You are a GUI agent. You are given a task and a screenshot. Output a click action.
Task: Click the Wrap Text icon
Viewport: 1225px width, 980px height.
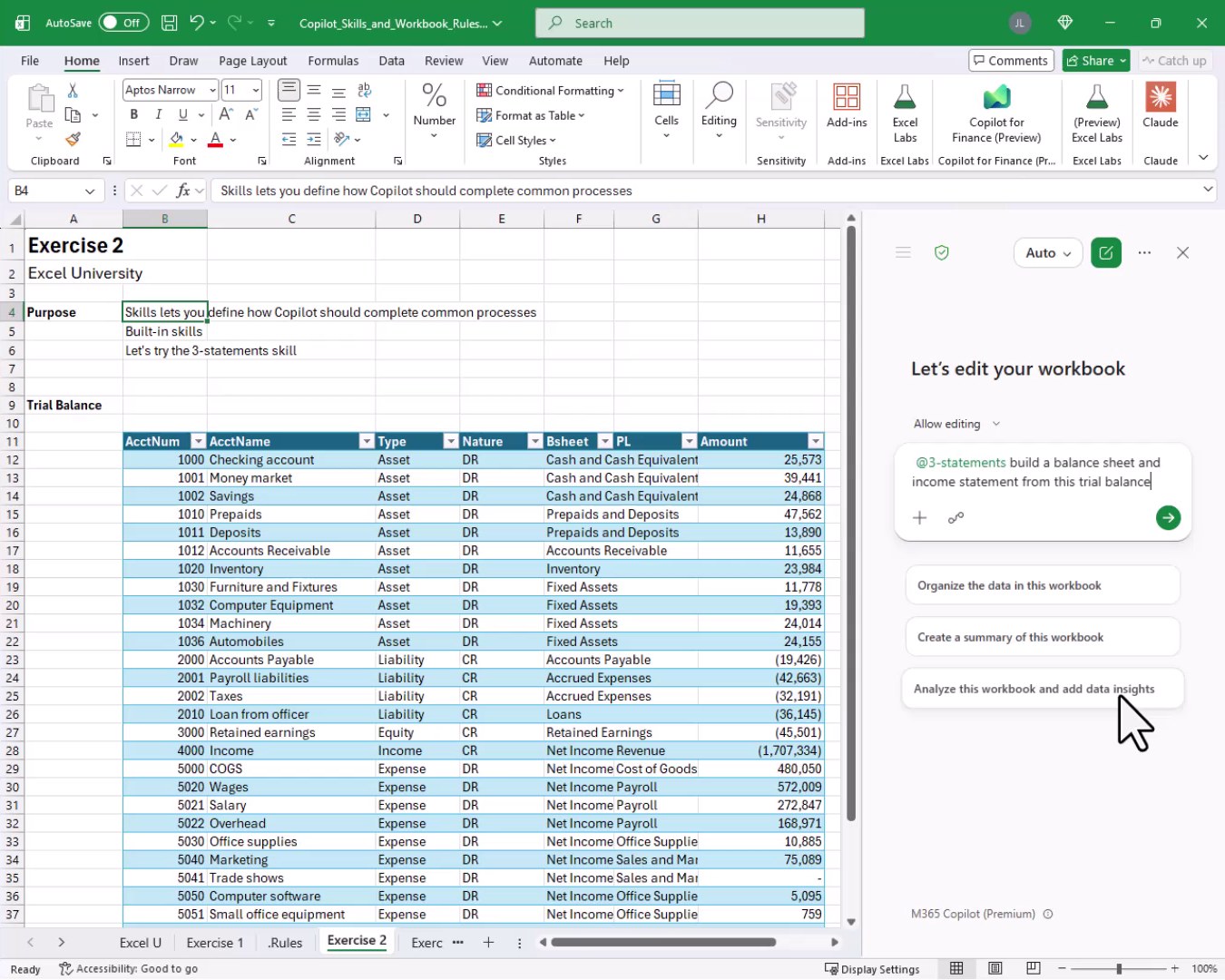pyautogui.click(x=364, y=90)
